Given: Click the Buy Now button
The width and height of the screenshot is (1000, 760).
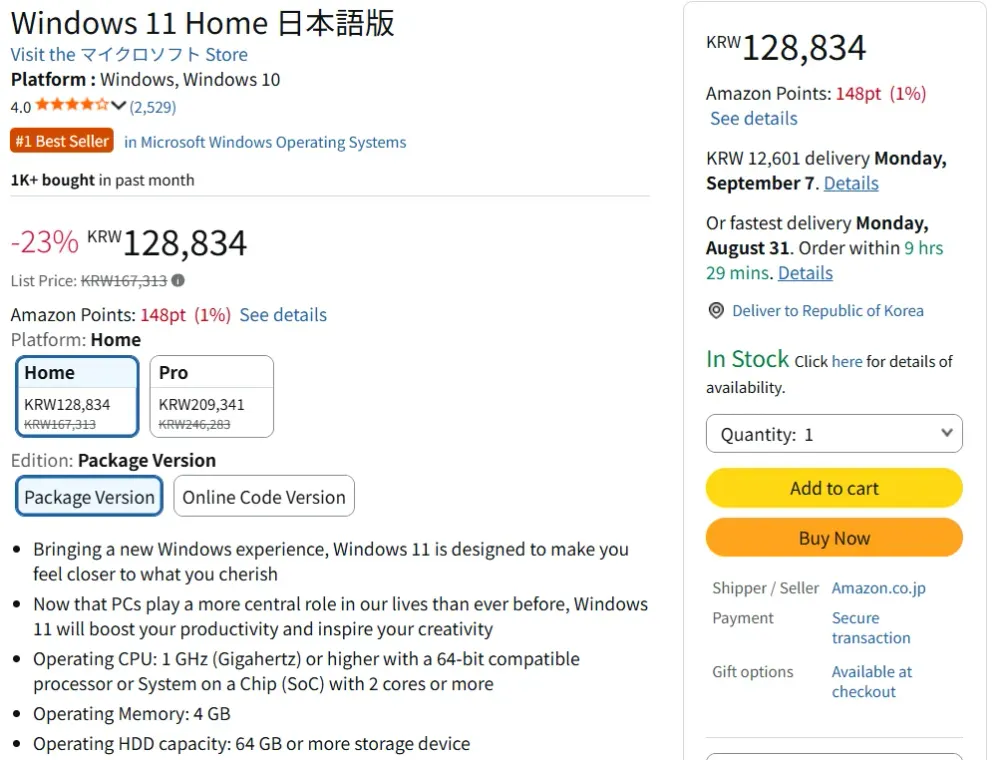Looking at the screenshot, I should coord(834,538).
